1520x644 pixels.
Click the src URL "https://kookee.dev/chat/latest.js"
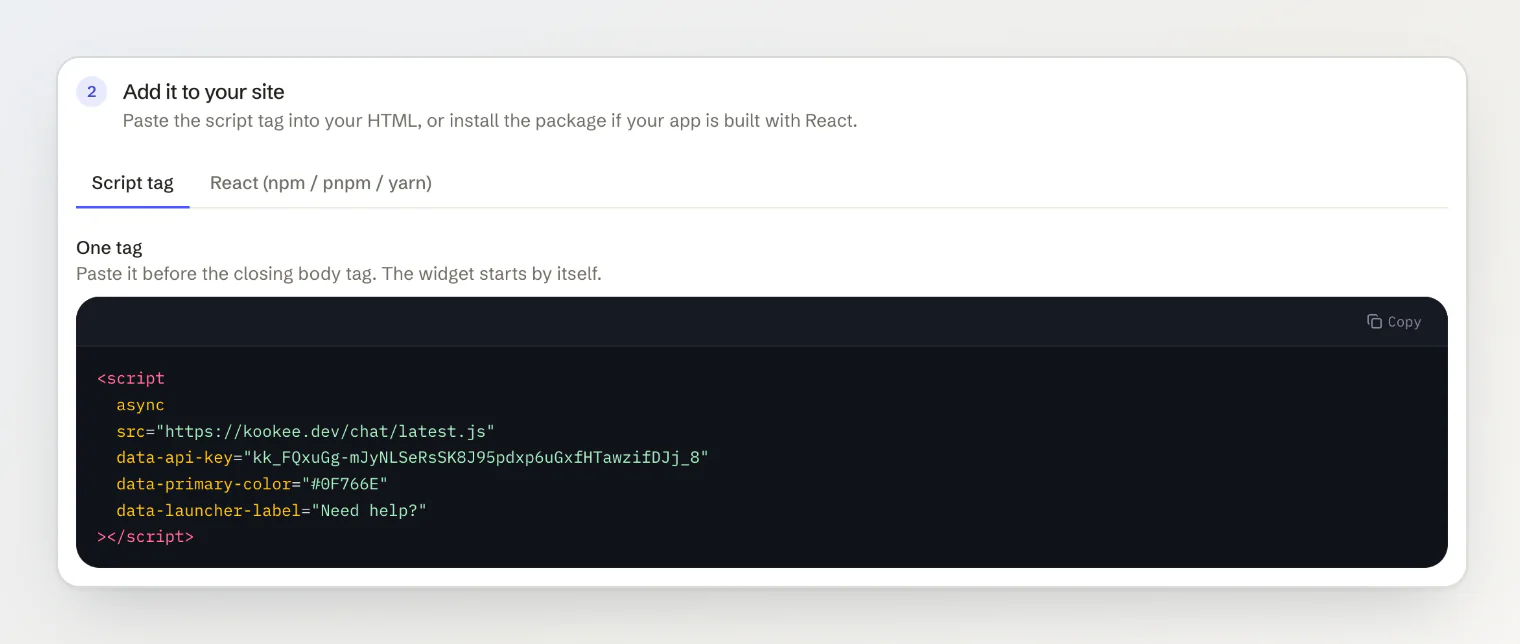pyautogui.click(x=325, y=432)
